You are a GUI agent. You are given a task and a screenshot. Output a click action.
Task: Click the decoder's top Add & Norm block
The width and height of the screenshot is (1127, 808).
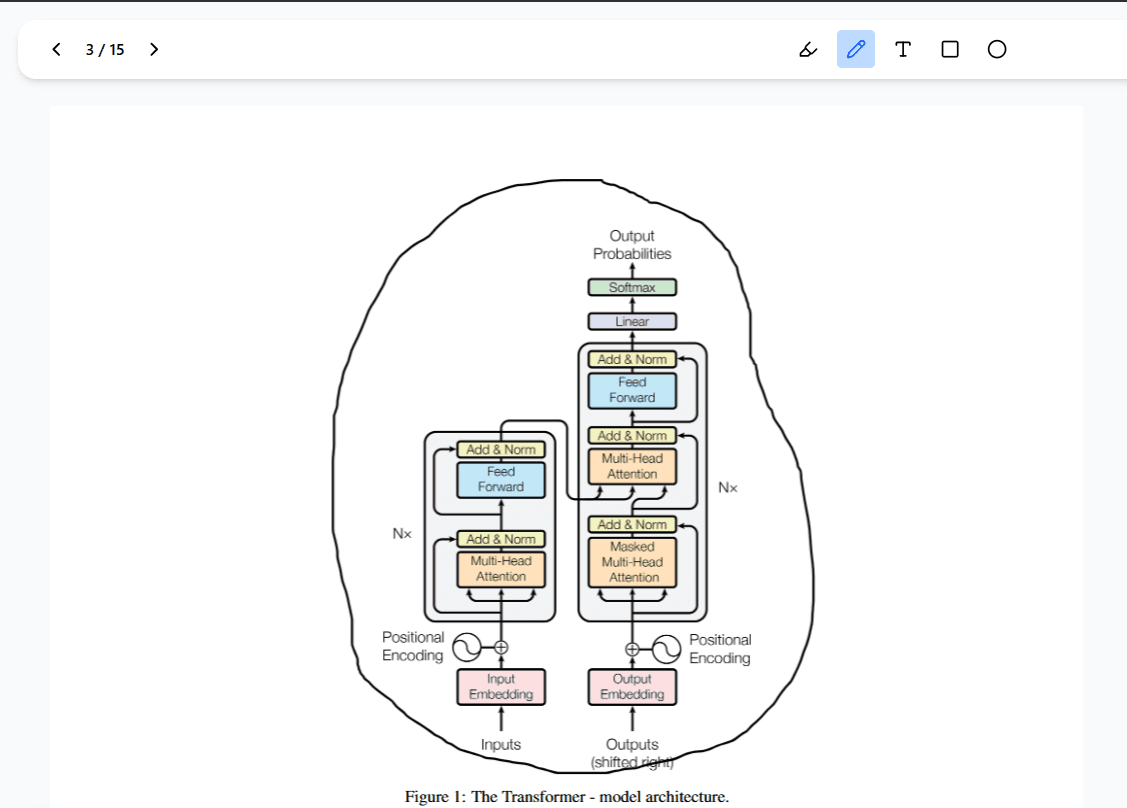point(632,360)
